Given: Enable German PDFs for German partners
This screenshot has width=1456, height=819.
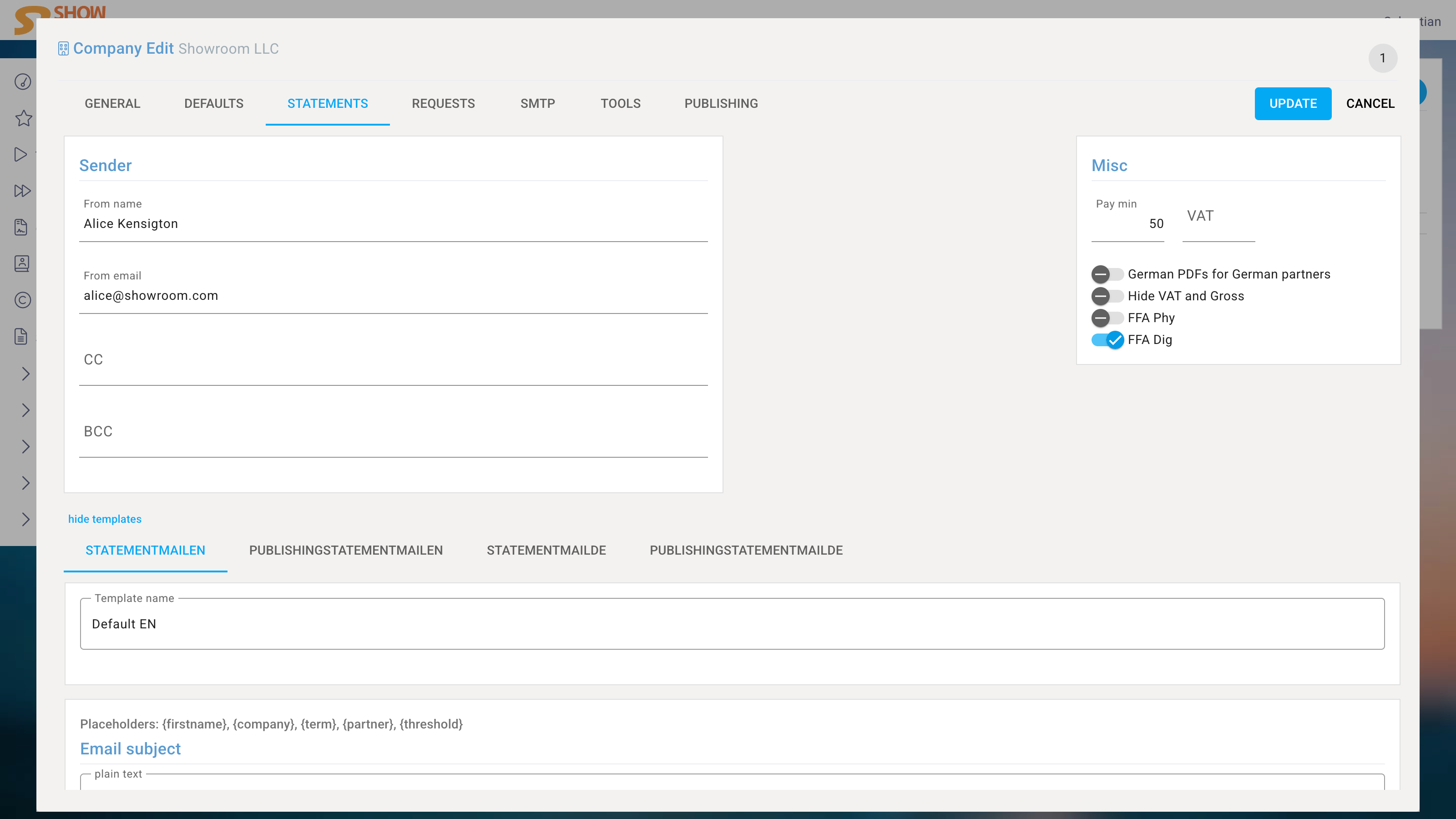Looking at the screenshot, I should point(1107,275).
